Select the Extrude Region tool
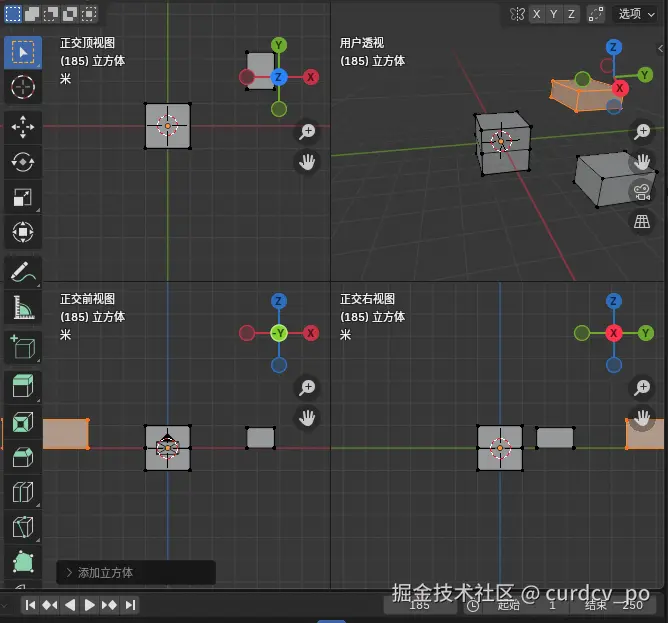Viewport: 668px width, 623px height. [x=23, y=387]
